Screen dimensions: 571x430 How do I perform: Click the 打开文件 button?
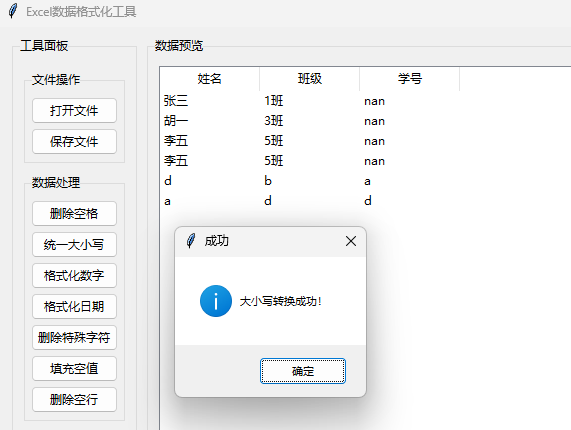pyautogui.click(x=74, y=110)
